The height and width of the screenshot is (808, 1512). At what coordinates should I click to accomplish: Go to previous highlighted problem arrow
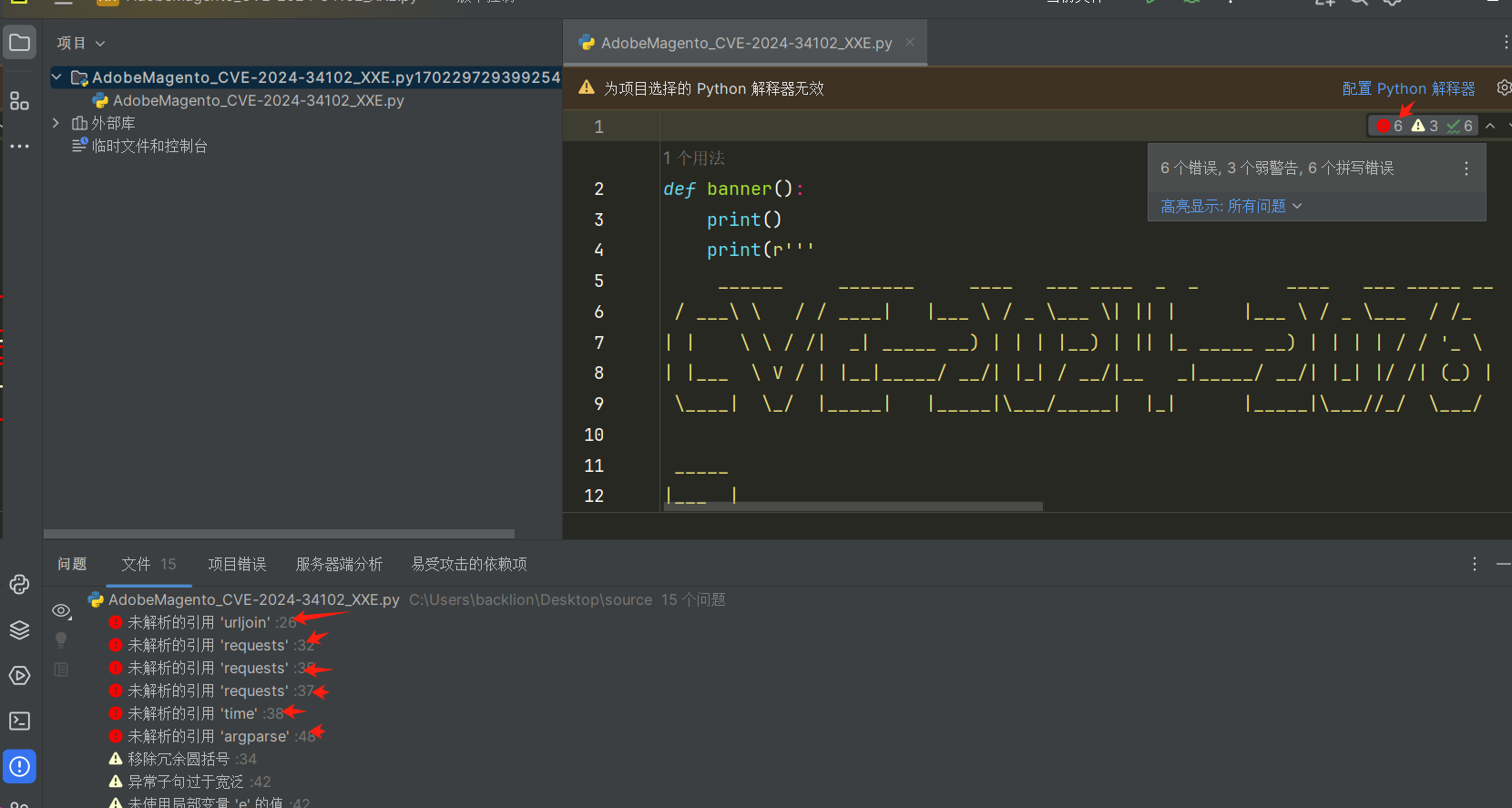pos(1490,126)
